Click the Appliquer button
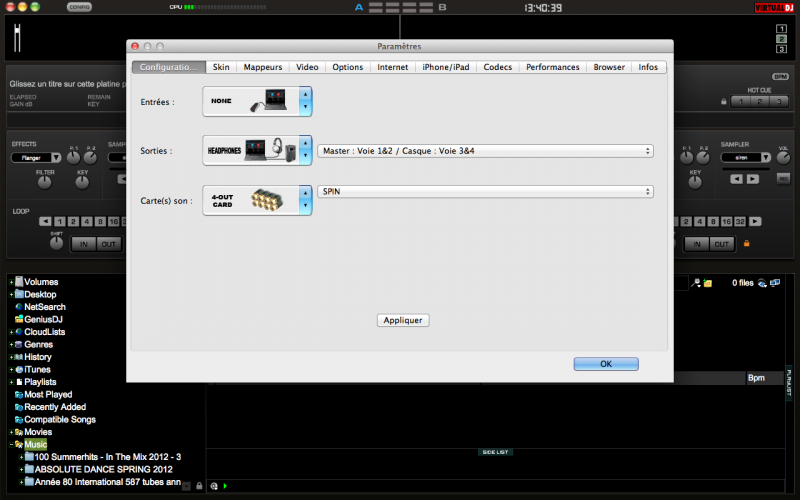 point(404,320)
